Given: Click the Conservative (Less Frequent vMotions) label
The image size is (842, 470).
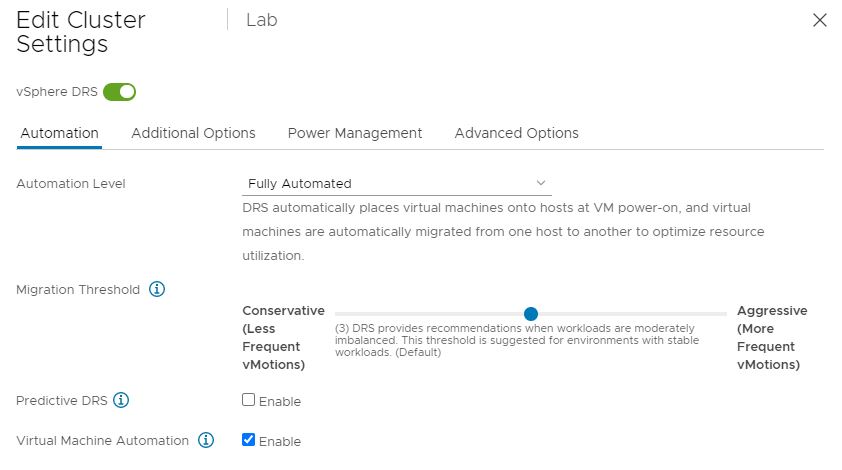Looking at the screenshot, I should (284, 337).
